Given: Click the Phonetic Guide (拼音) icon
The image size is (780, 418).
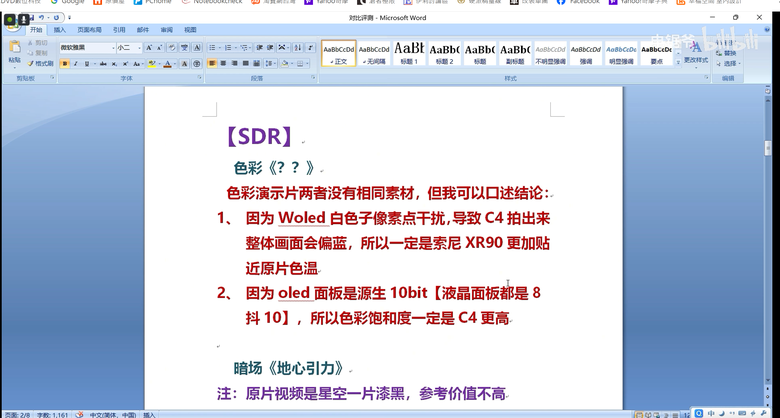Looking at the screenshot, I should tap(185, 48).
